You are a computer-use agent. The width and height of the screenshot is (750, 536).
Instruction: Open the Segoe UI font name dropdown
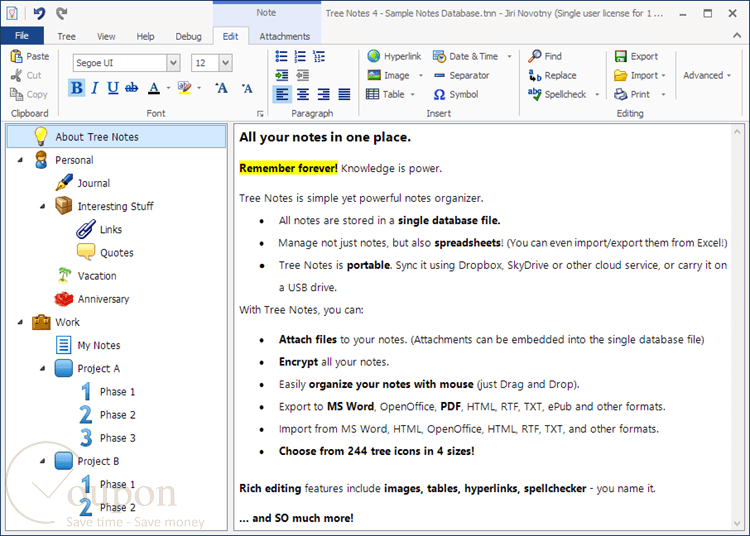tap(173, 63)
